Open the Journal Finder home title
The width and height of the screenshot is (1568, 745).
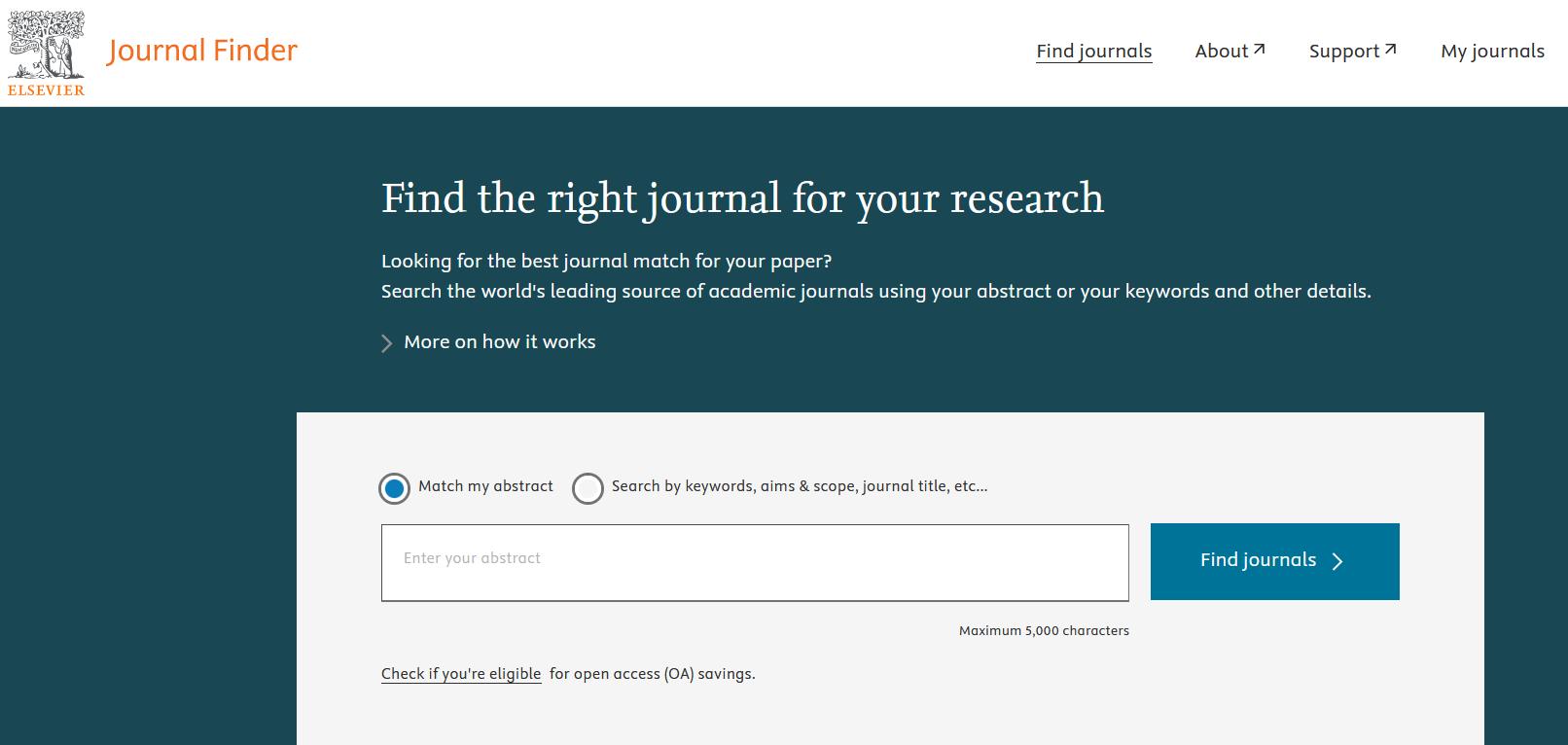[x=202, y=51]
